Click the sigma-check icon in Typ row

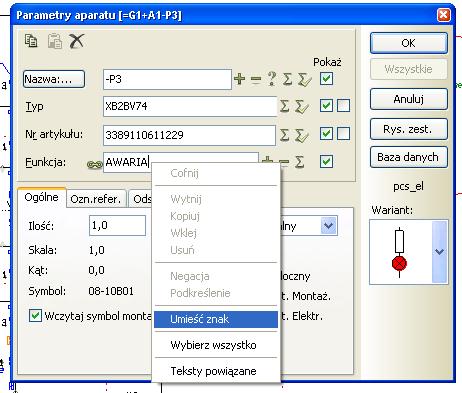(x=302, y=106)
